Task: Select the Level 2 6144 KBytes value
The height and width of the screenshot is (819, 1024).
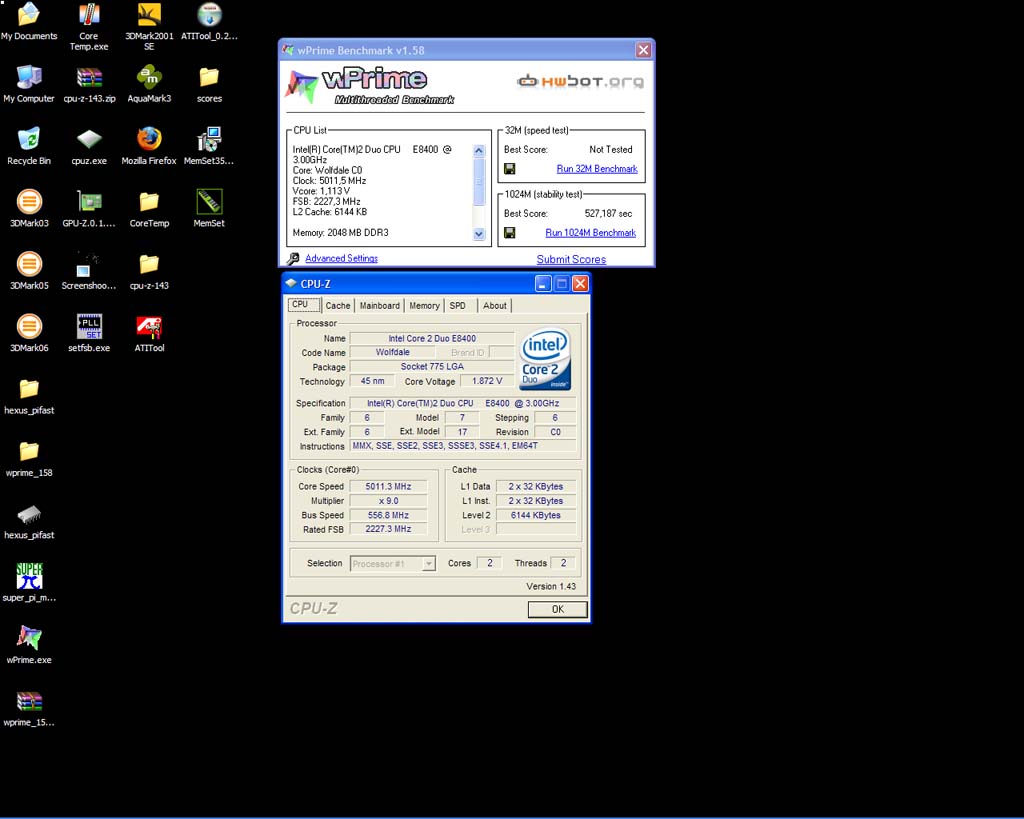Action: coord(536,515)
